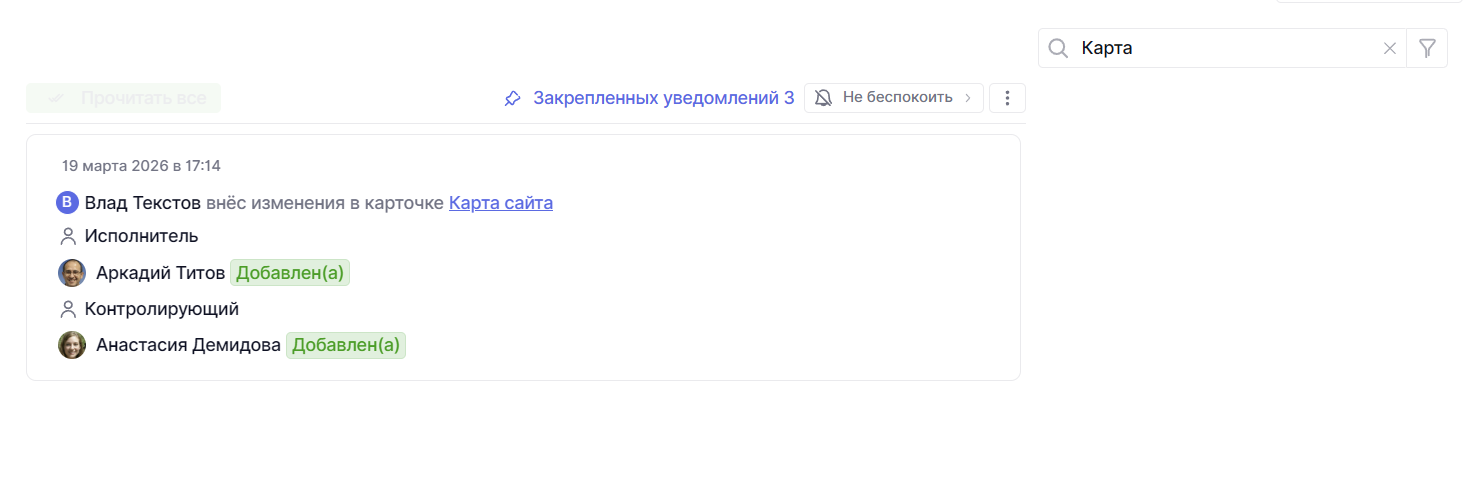This screenshot has width=1466, height=498.
Task: Select the name Аркадий Титов
Action: click(160, 273)
